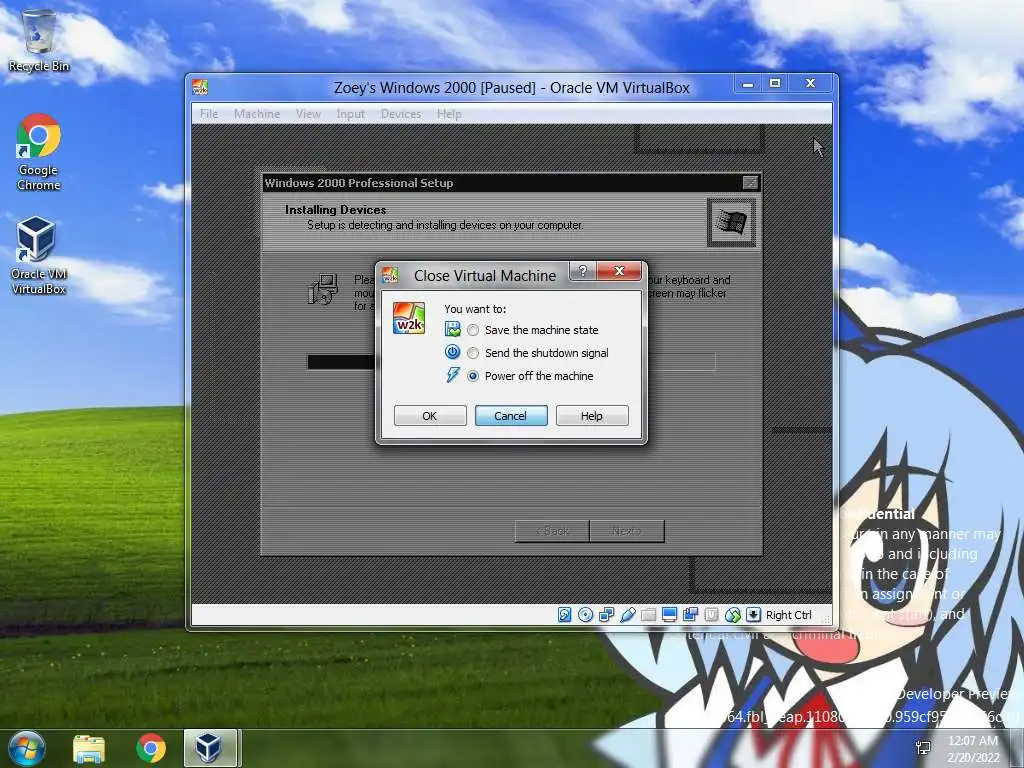
Task: Click the display status icon
Action: pos(669,615)
